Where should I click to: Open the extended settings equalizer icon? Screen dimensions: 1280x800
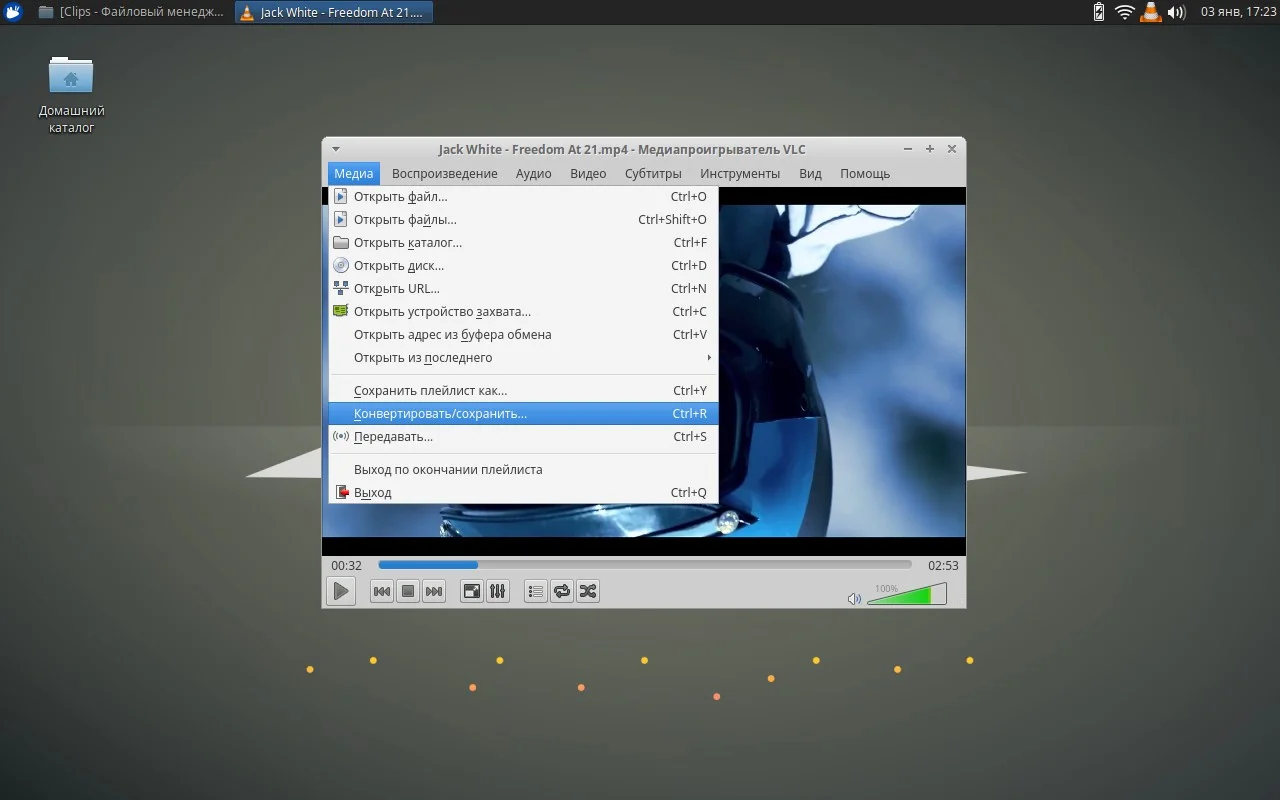[497, 592]
